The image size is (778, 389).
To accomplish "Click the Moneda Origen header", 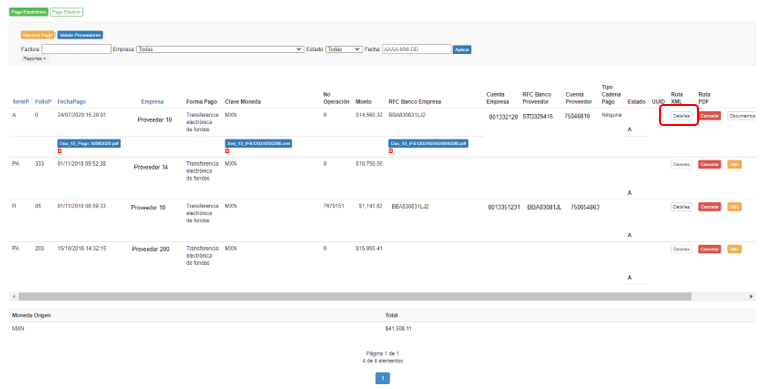I will (x=31, y=315).
